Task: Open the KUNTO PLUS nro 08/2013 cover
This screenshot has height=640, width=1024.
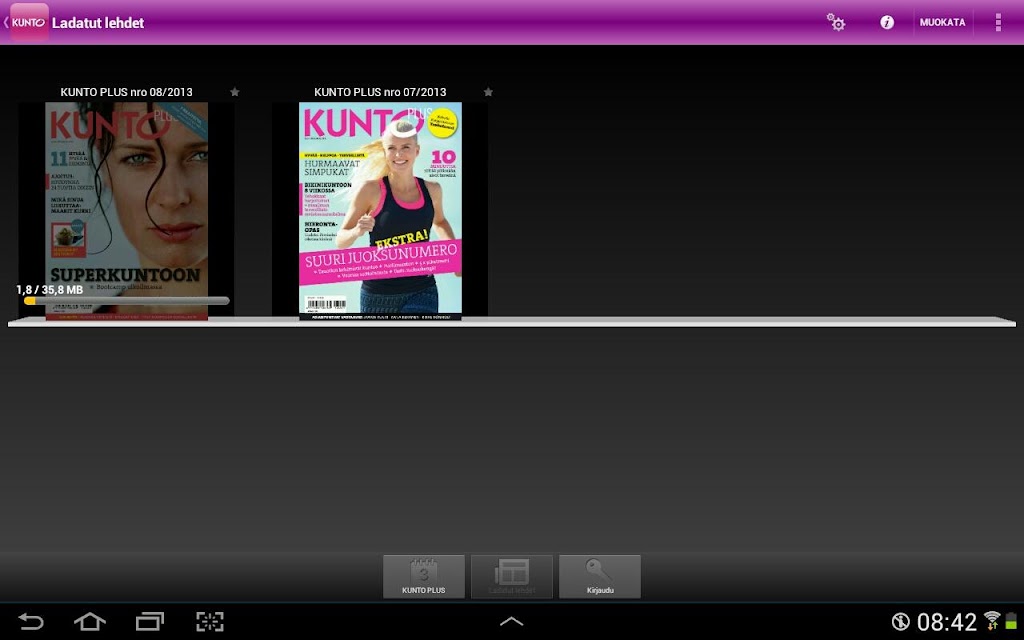Action: pos(126,210)
